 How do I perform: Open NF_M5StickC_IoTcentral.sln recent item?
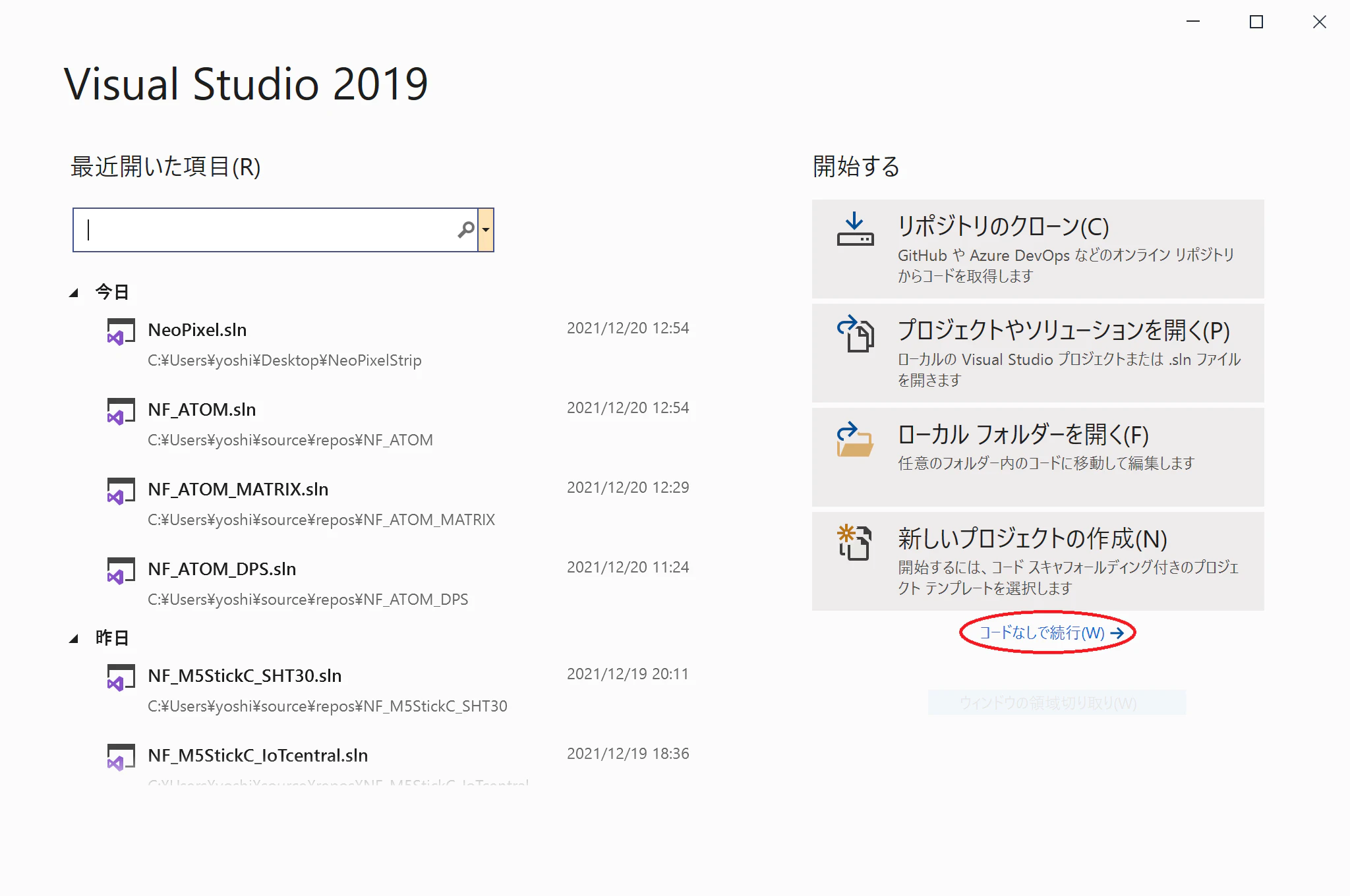(x=258, y=756)
